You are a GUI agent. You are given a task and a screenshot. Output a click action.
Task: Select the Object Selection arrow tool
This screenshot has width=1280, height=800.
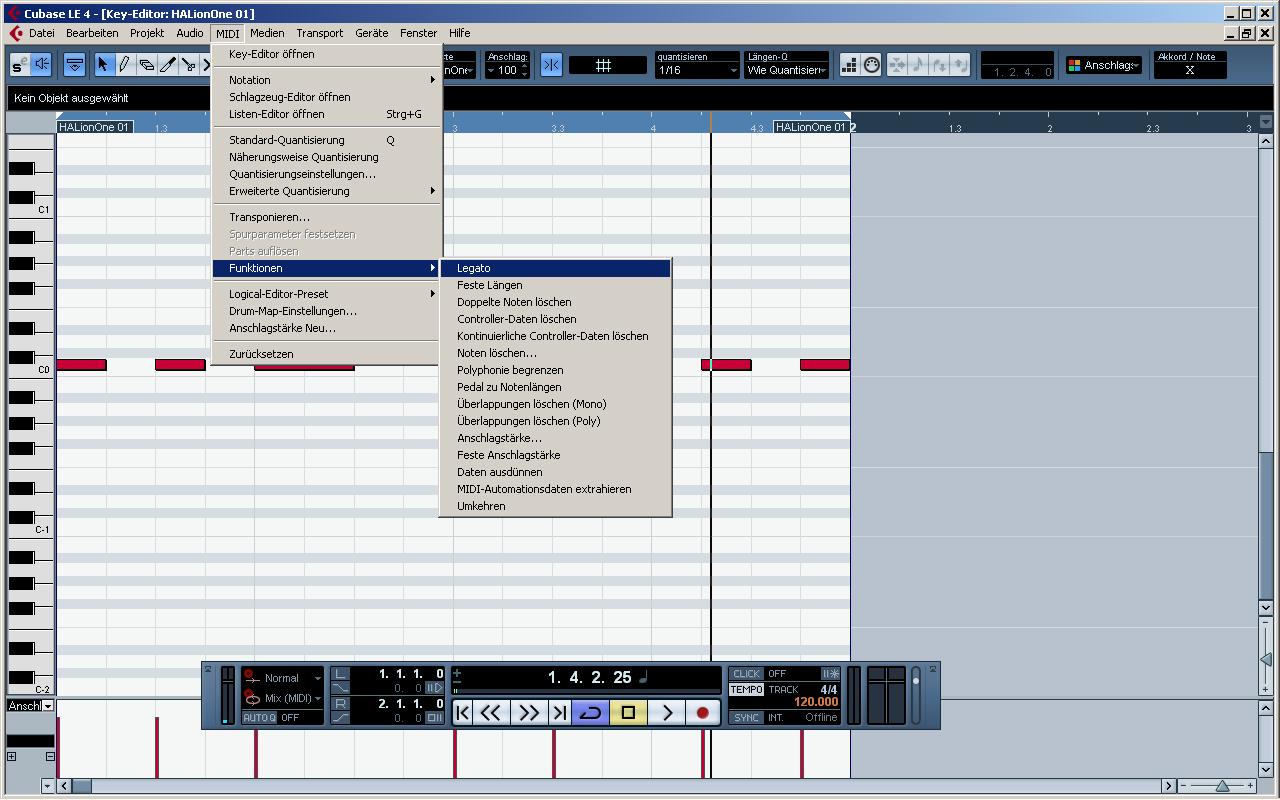104,65
